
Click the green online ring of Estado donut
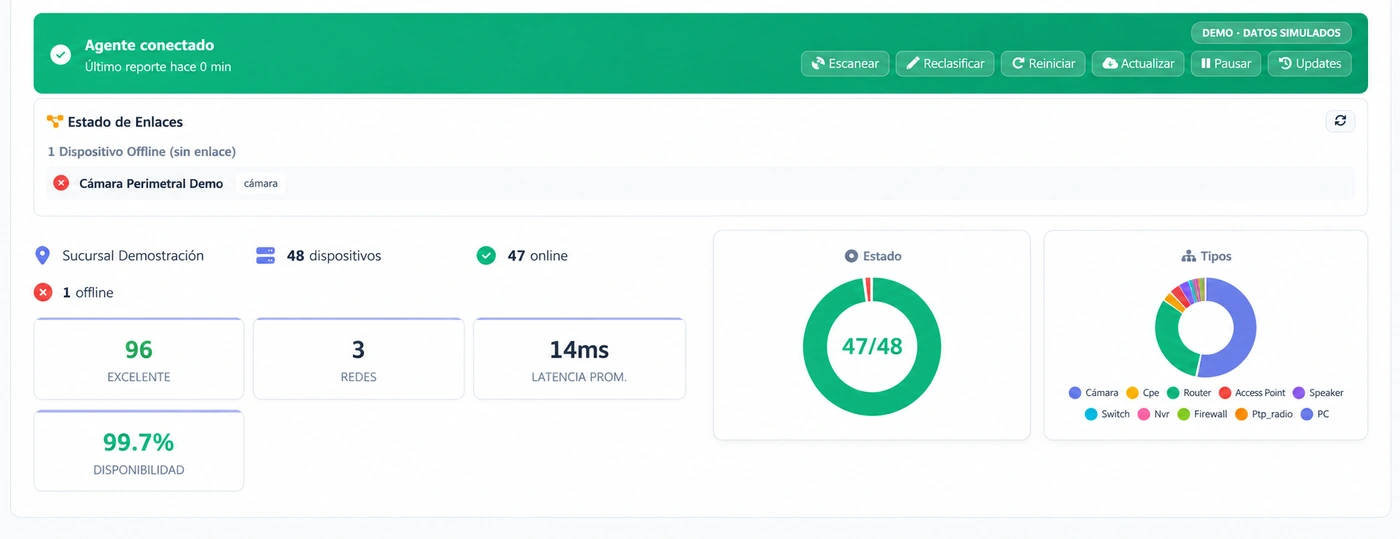point(872,403)
